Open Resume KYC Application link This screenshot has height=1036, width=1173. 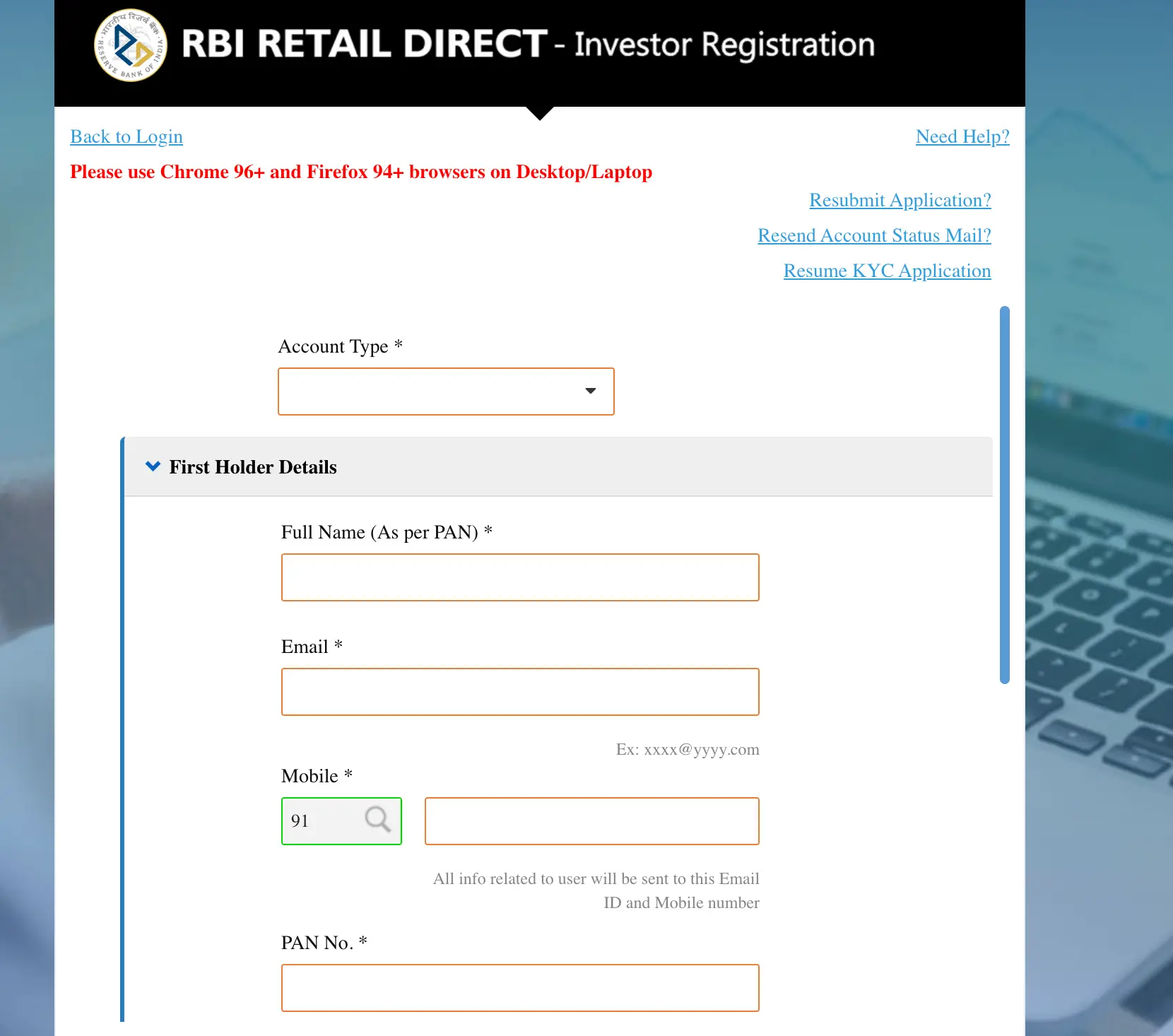pyautogui.click(x=887, y=271)
